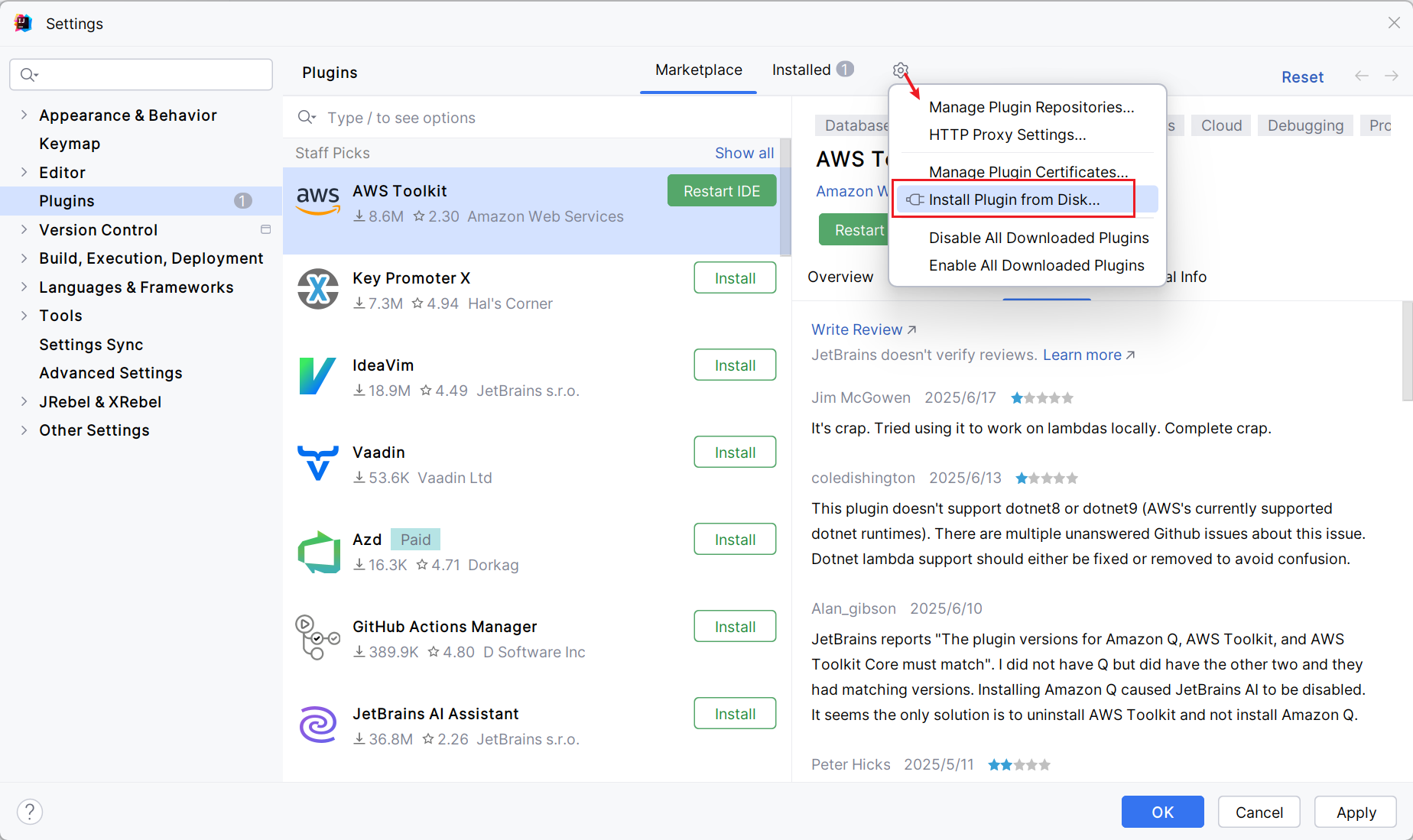Click the Azd plugin icon
Screen dimensions: 1413x840
tap(319, 552)
